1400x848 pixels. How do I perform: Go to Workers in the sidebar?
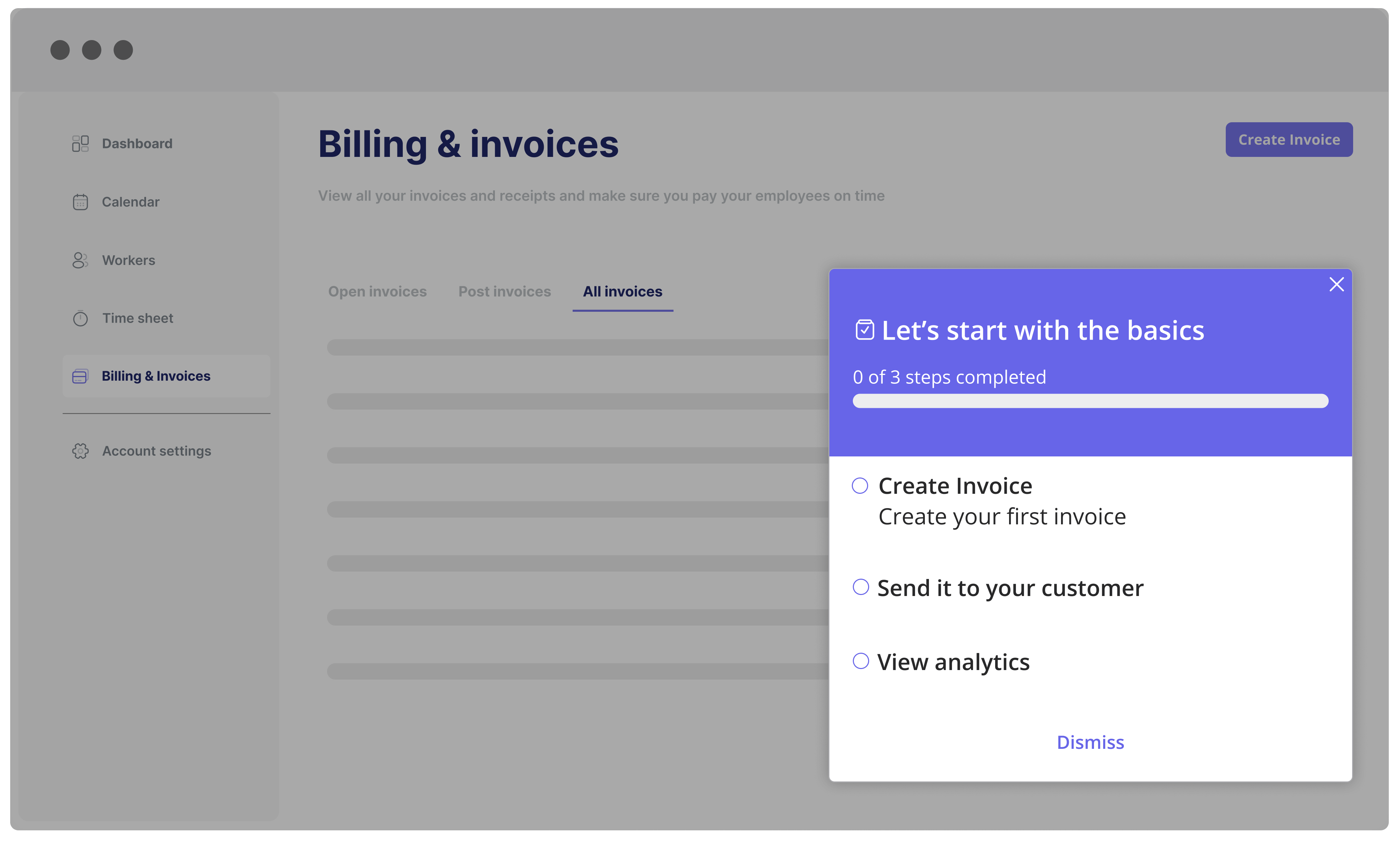128,260
